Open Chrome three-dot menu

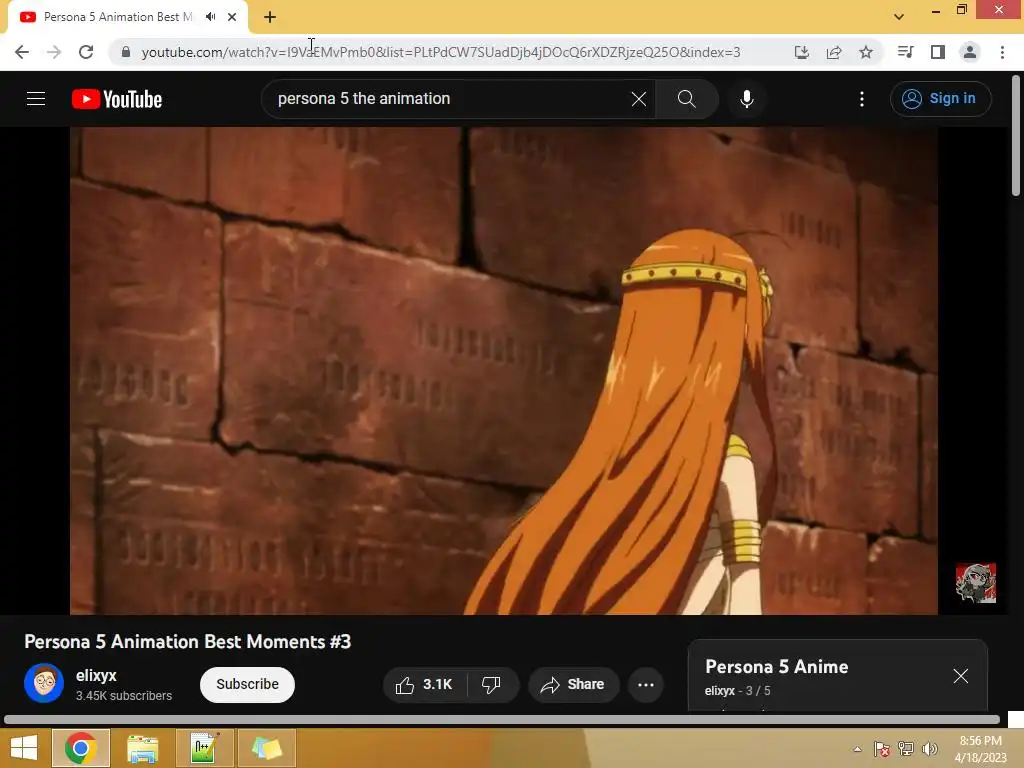pos(1002,52)
